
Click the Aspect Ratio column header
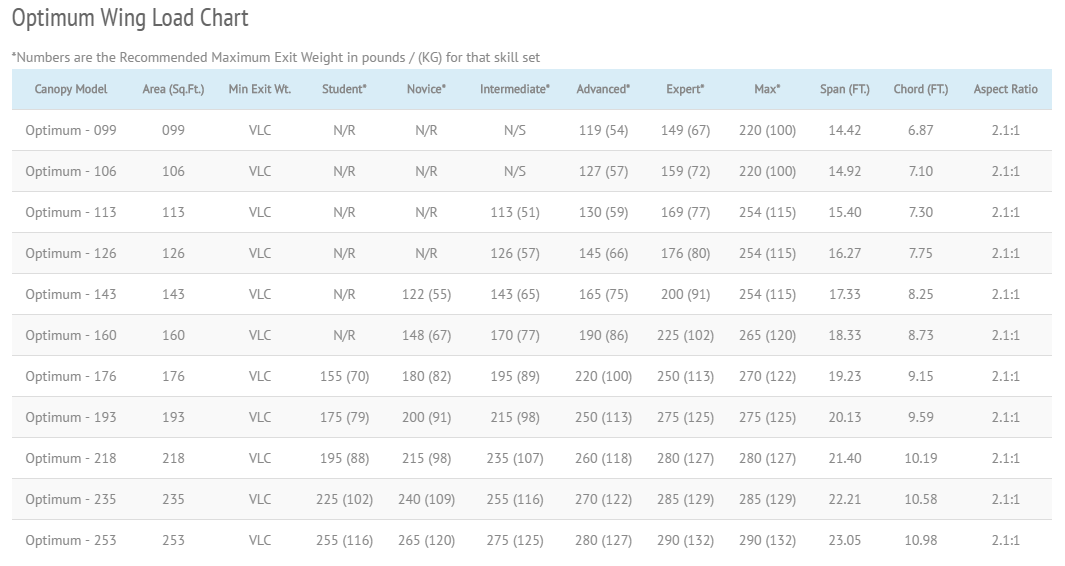tap(1005, 89)
